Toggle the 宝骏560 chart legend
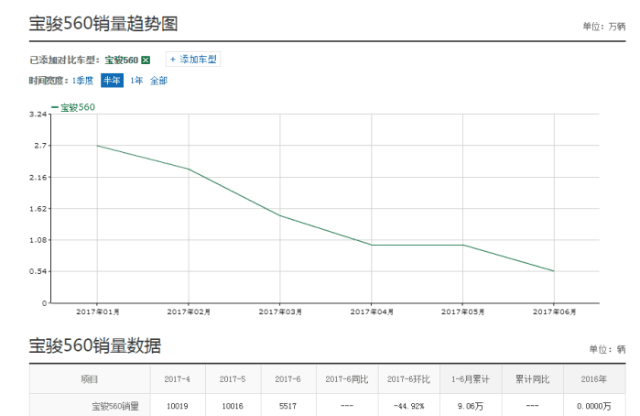 click(73, 107)
